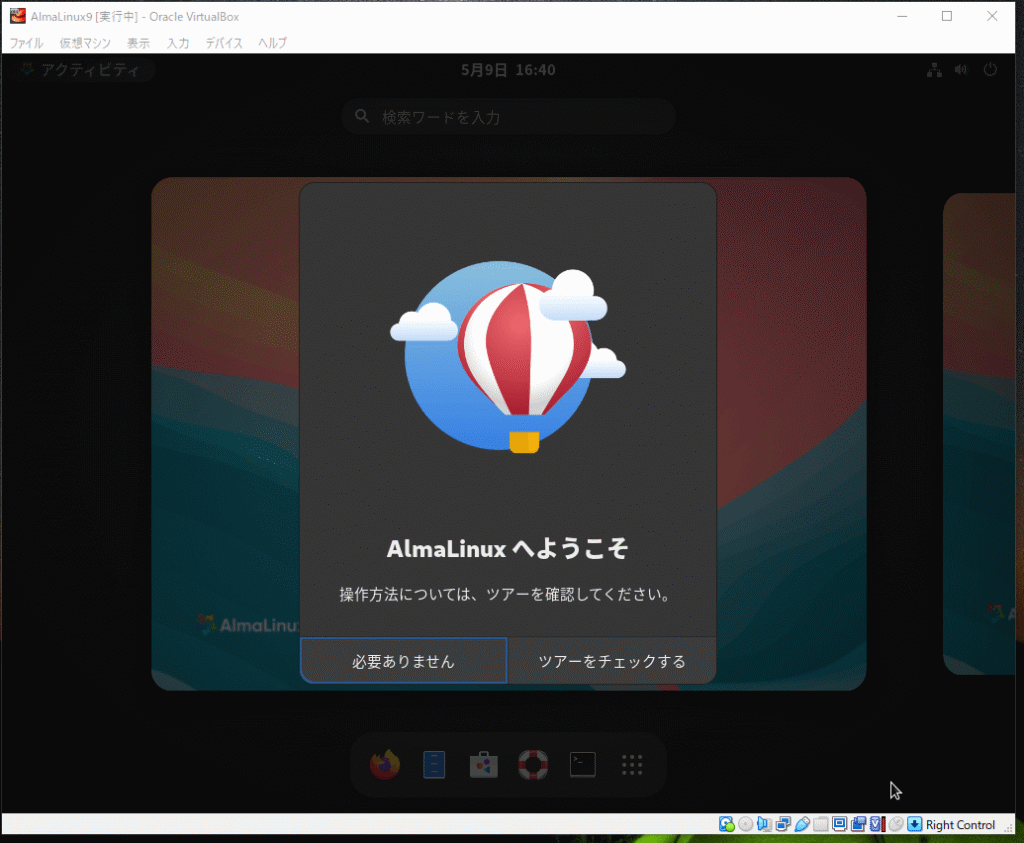
Task: Open the 入力 menu
Action: [178, 43]
